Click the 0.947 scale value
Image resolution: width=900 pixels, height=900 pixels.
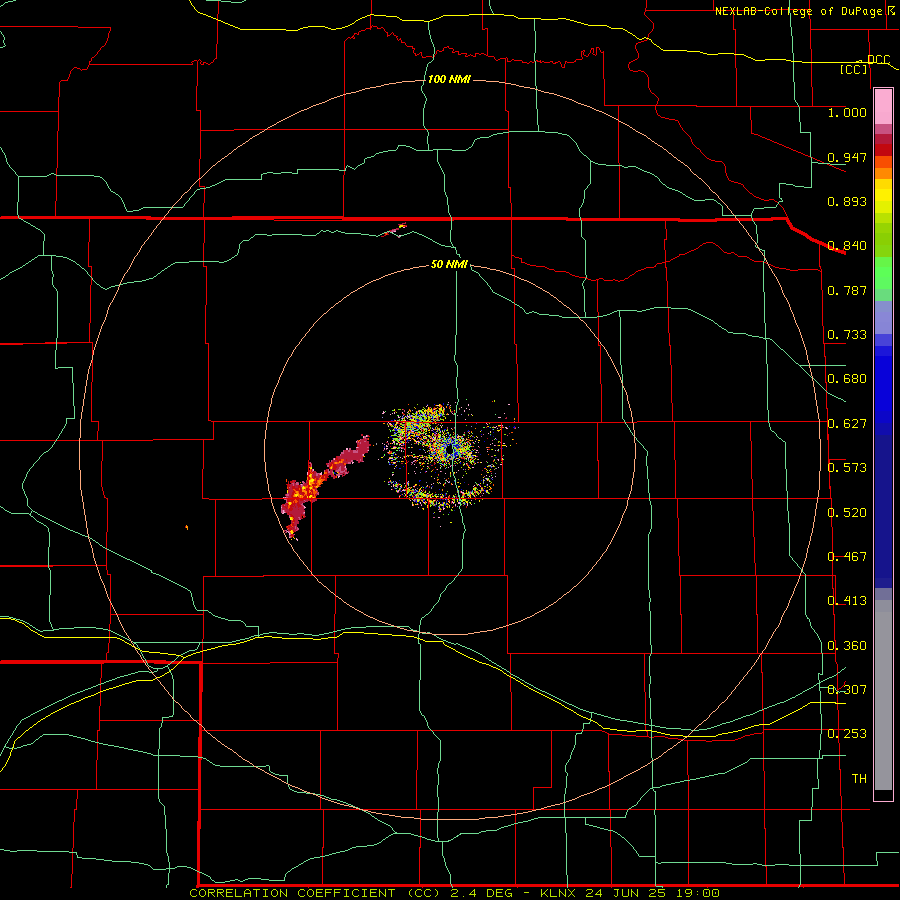847,157
